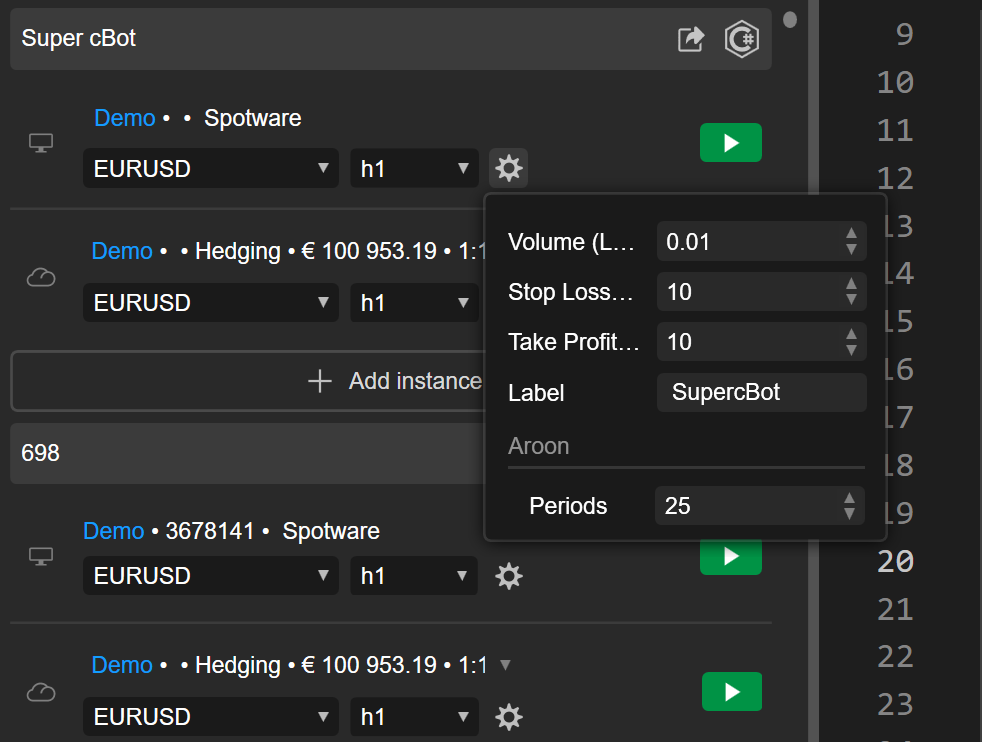Click the cloud icon on the bottom instance
Image resolution: width=982 pixels, height=742 pixels.
40,692
